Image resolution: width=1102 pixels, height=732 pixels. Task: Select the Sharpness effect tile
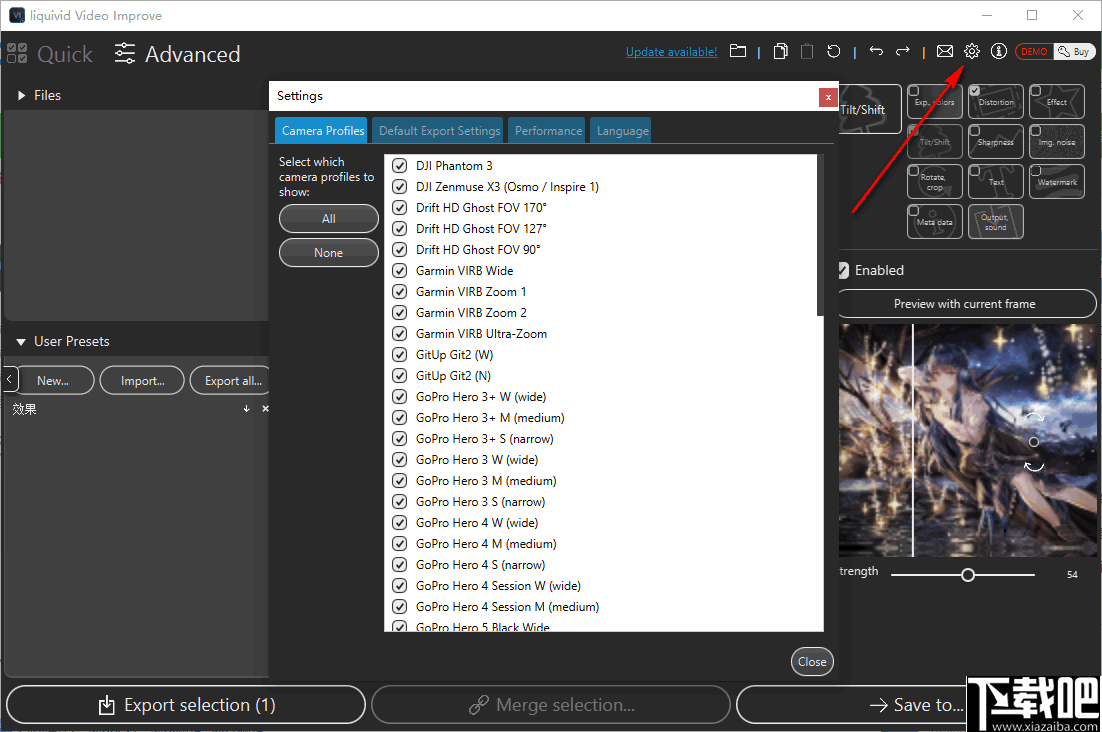tap(996, 142)
